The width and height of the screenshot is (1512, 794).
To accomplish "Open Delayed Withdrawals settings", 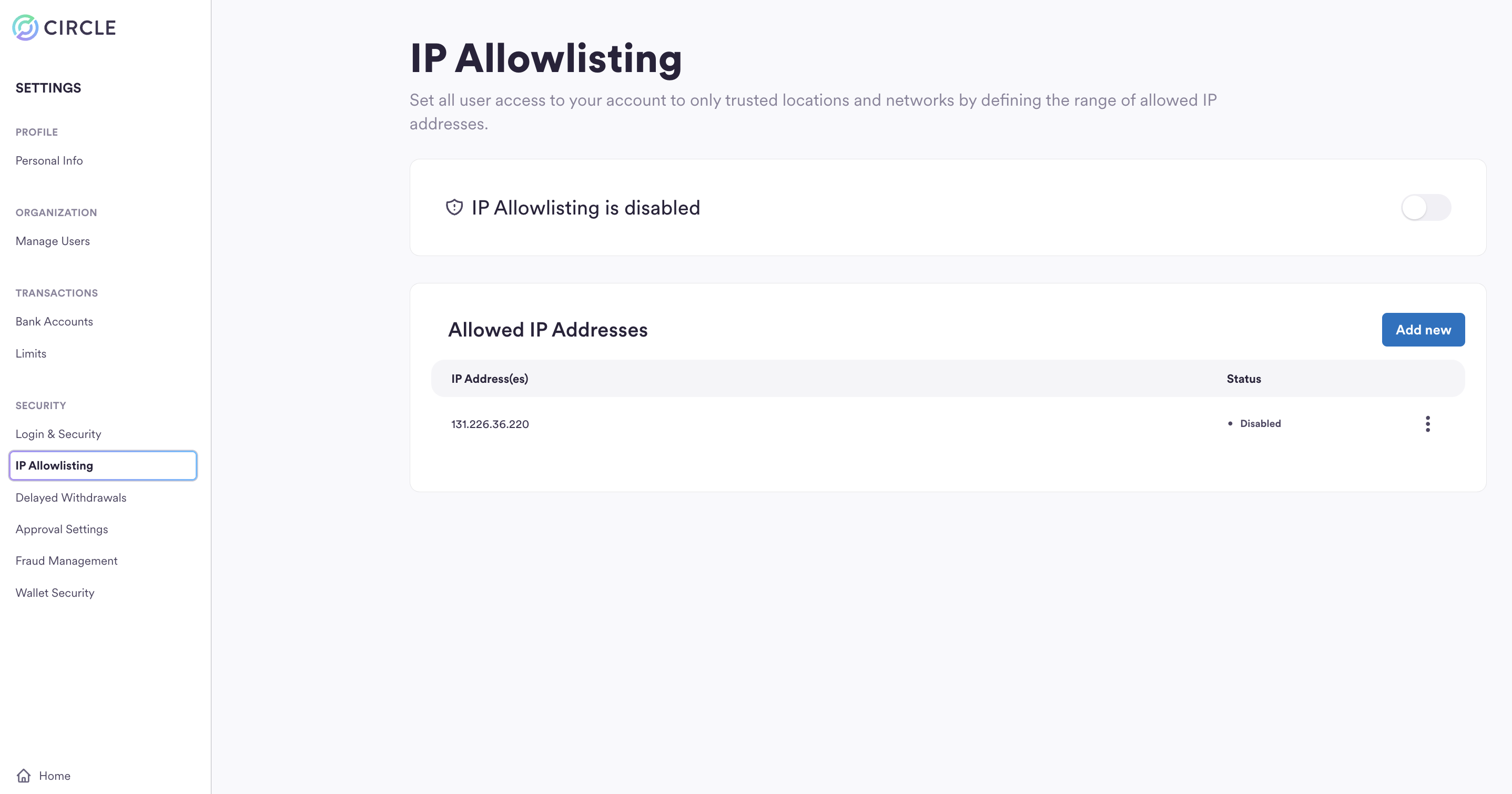I will pos(70,497).
